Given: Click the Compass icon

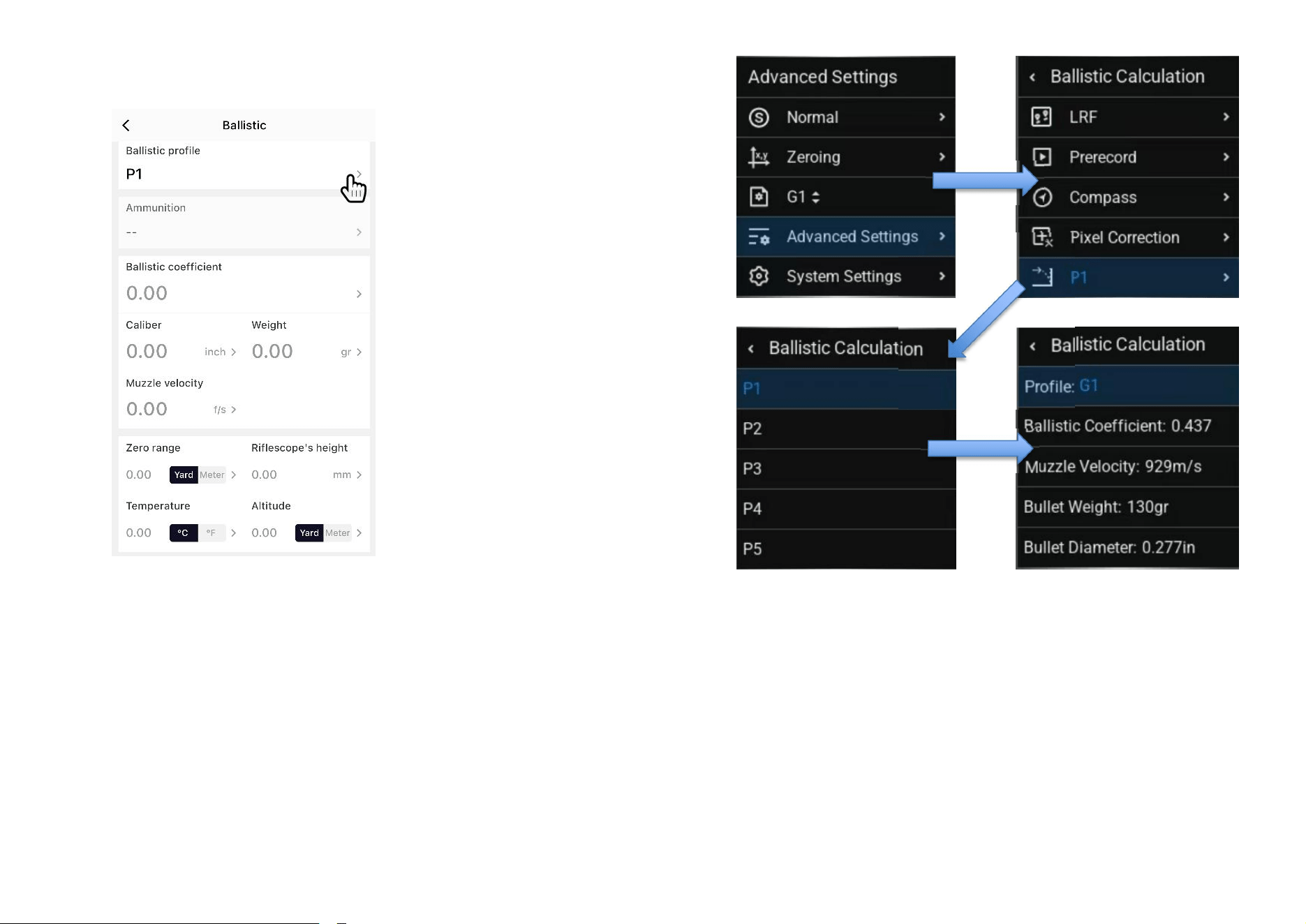Looking at the screenshot, I should [1042, 198].
